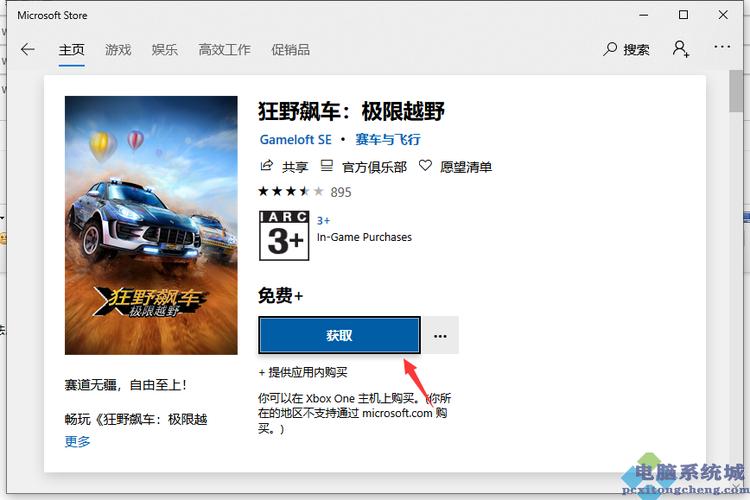This screenshot has height=500, width=750.
Task: Click the 共享 share icon
Action: click(x=266, y=166)
